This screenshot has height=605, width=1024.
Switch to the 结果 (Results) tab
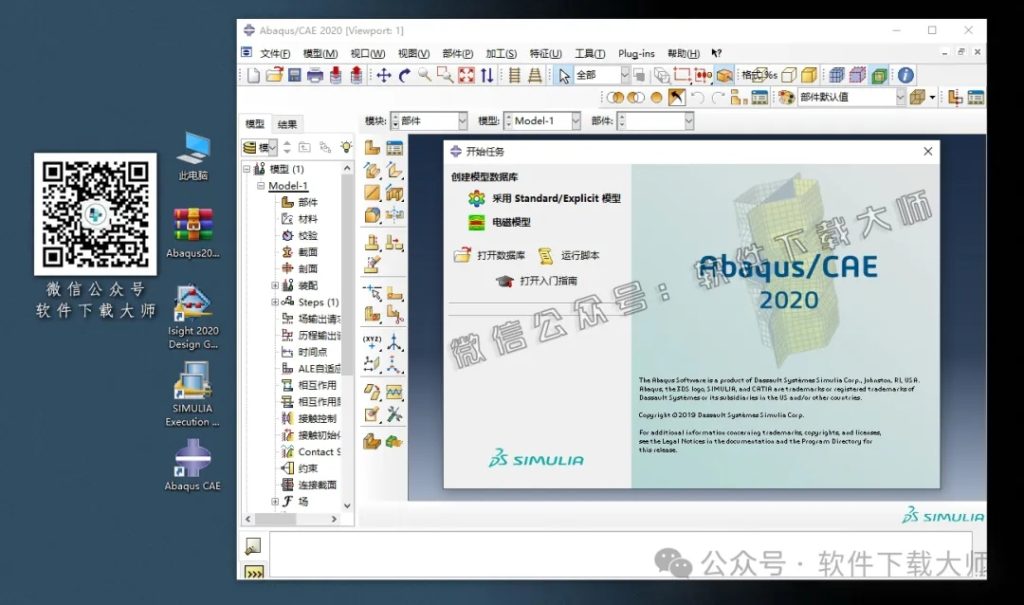(x=287, y=123)
